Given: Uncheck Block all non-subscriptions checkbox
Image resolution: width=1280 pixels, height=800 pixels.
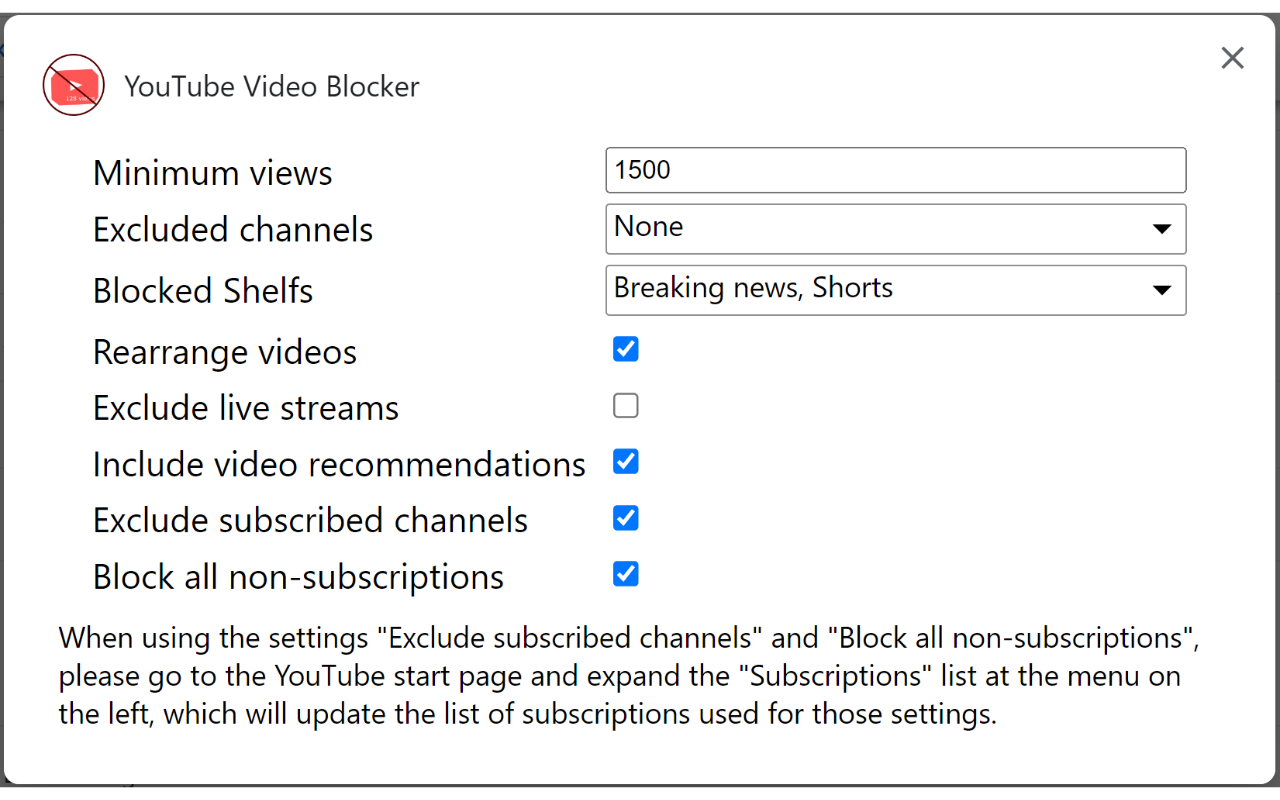Looking at the screenshot, I should point(626,574).
